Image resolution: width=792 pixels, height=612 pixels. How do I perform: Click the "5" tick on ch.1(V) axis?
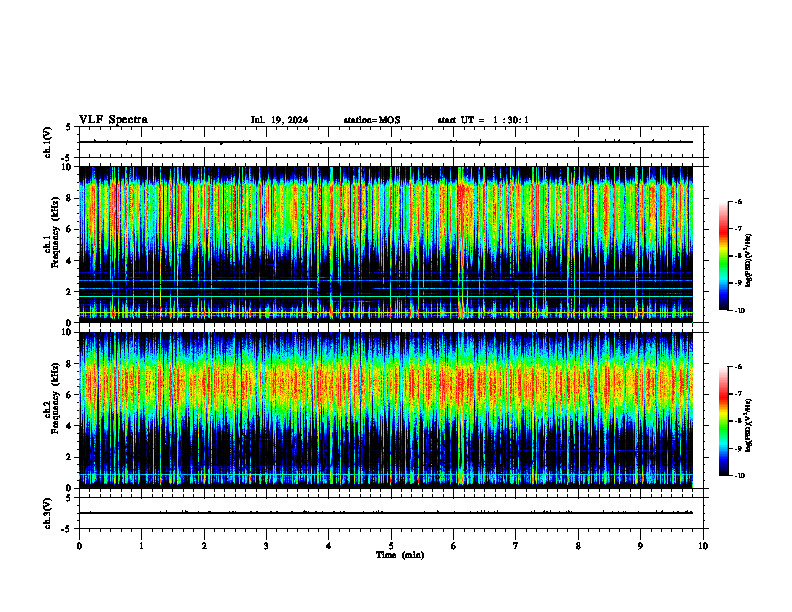tap(70, 127)
